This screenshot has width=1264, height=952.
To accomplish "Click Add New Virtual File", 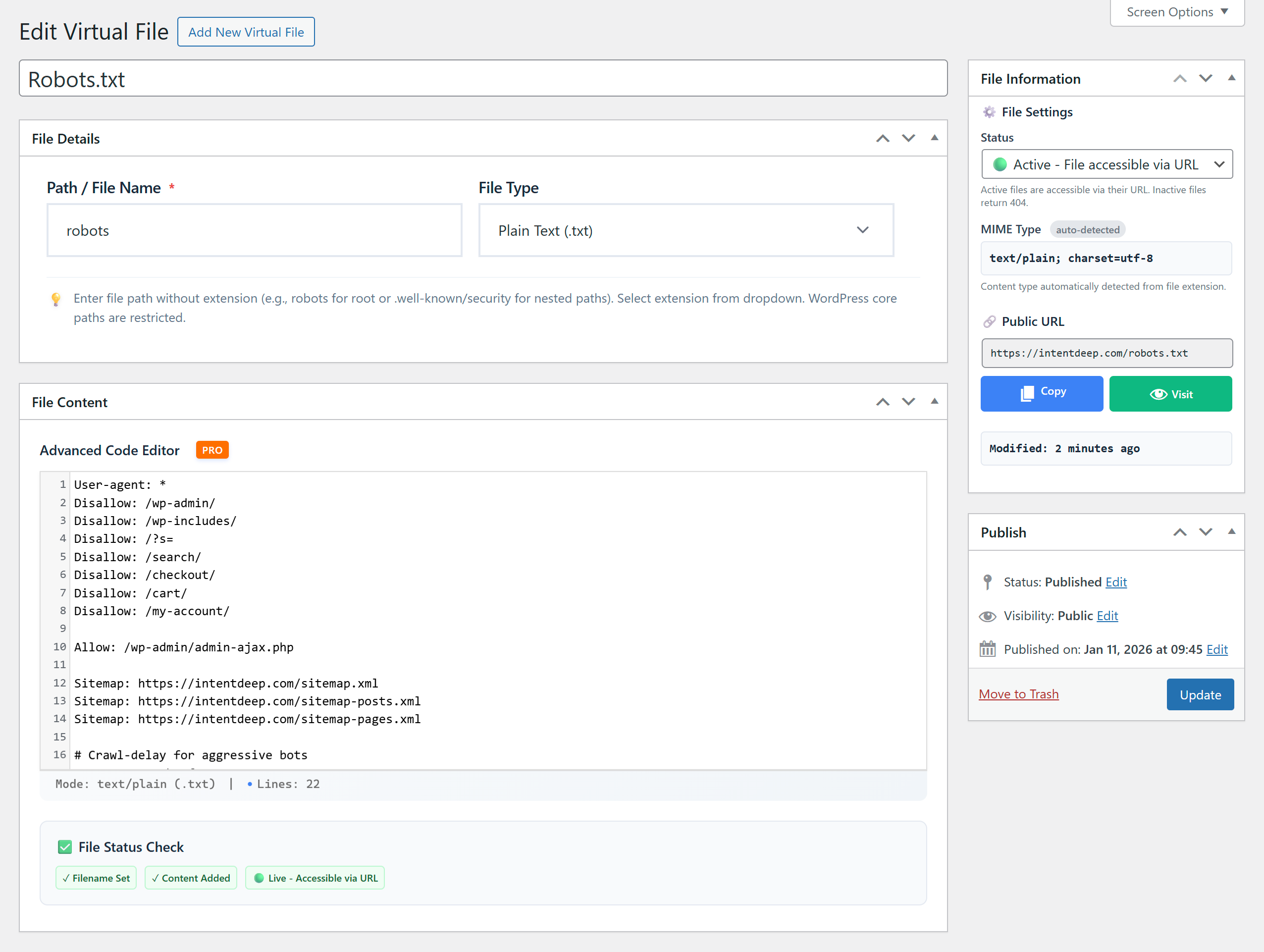I will (x=246, y=32).
